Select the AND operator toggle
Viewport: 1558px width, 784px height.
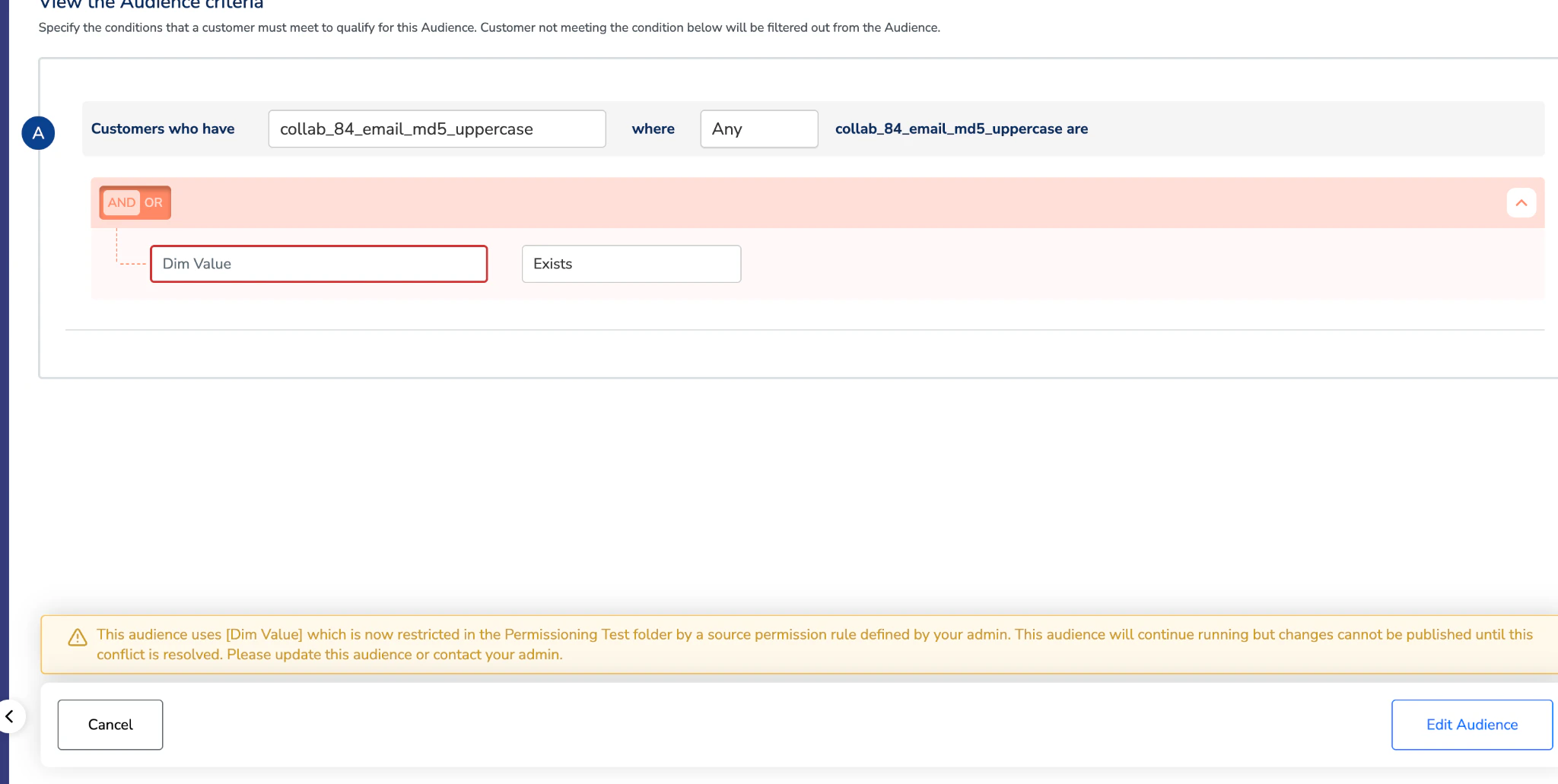click(122, 203)
